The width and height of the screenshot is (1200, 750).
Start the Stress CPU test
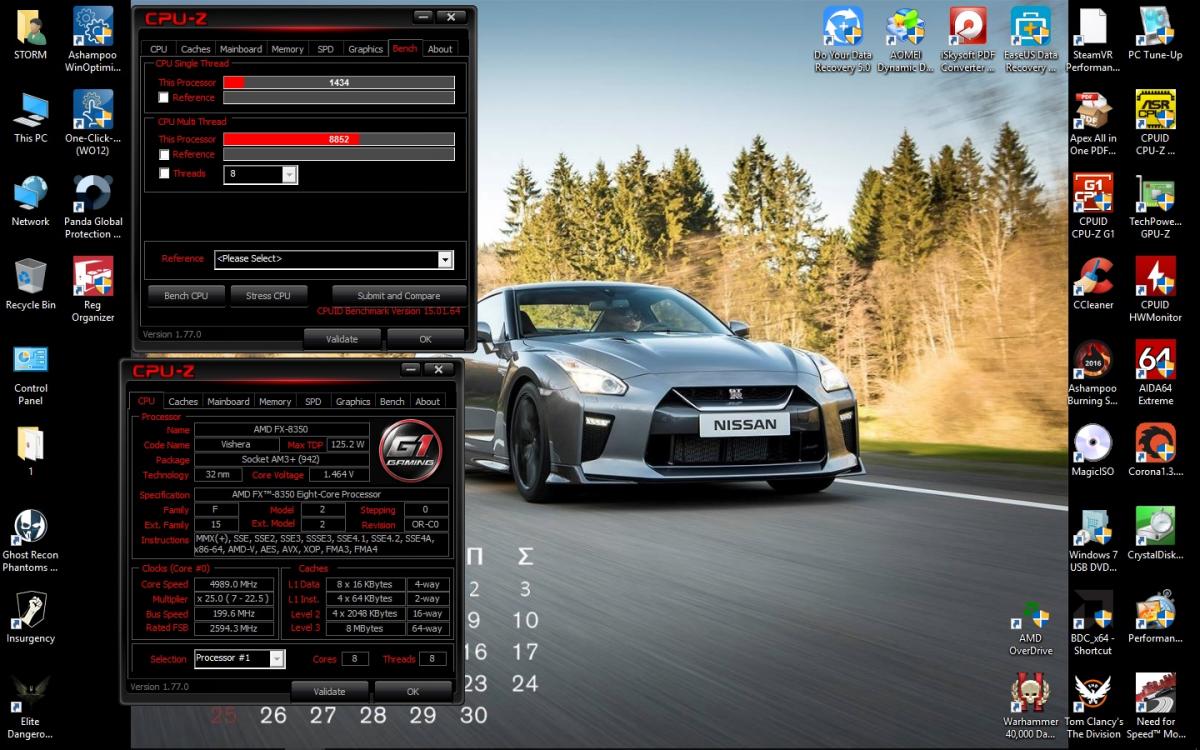coord(268,296)
